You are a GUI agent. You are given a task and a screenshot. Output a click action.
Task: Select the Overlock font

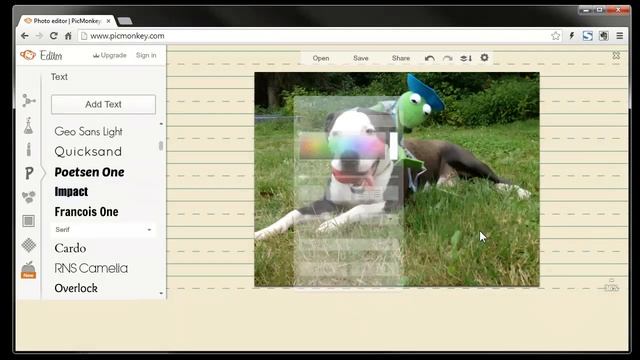point(76,288)
